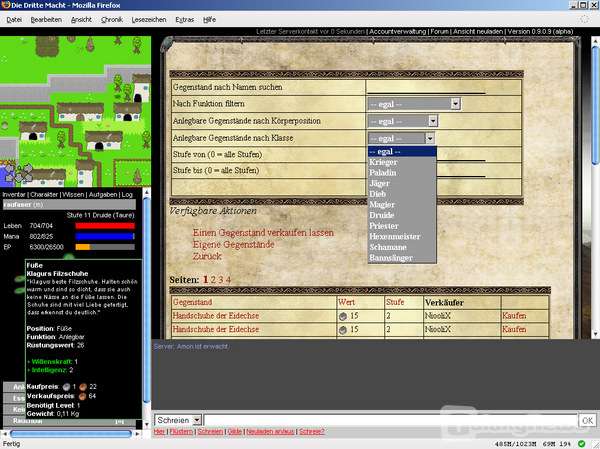Click the OK send button

(x=587, y=421)
